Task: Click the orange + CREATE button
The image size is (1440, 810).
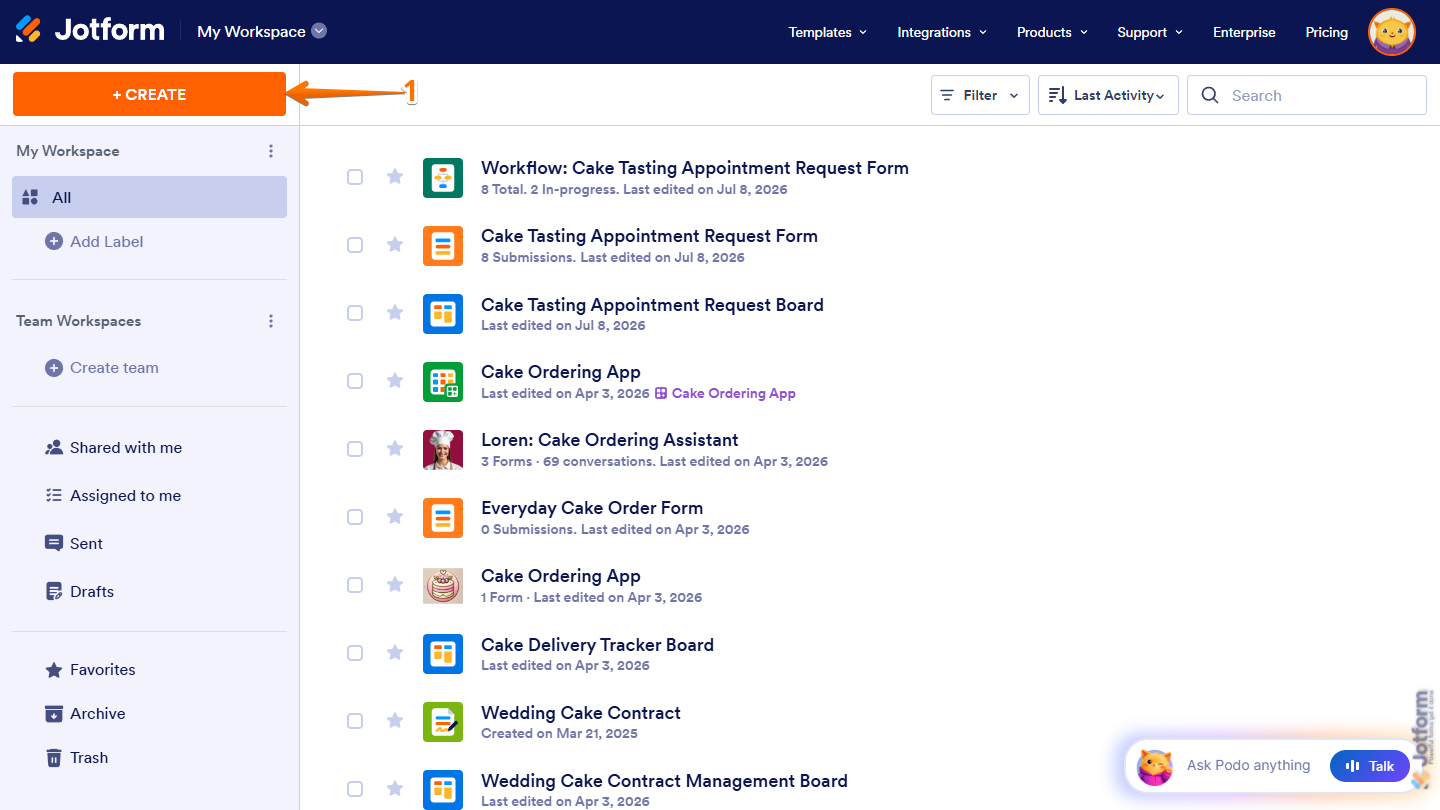Action: (149, 94)
